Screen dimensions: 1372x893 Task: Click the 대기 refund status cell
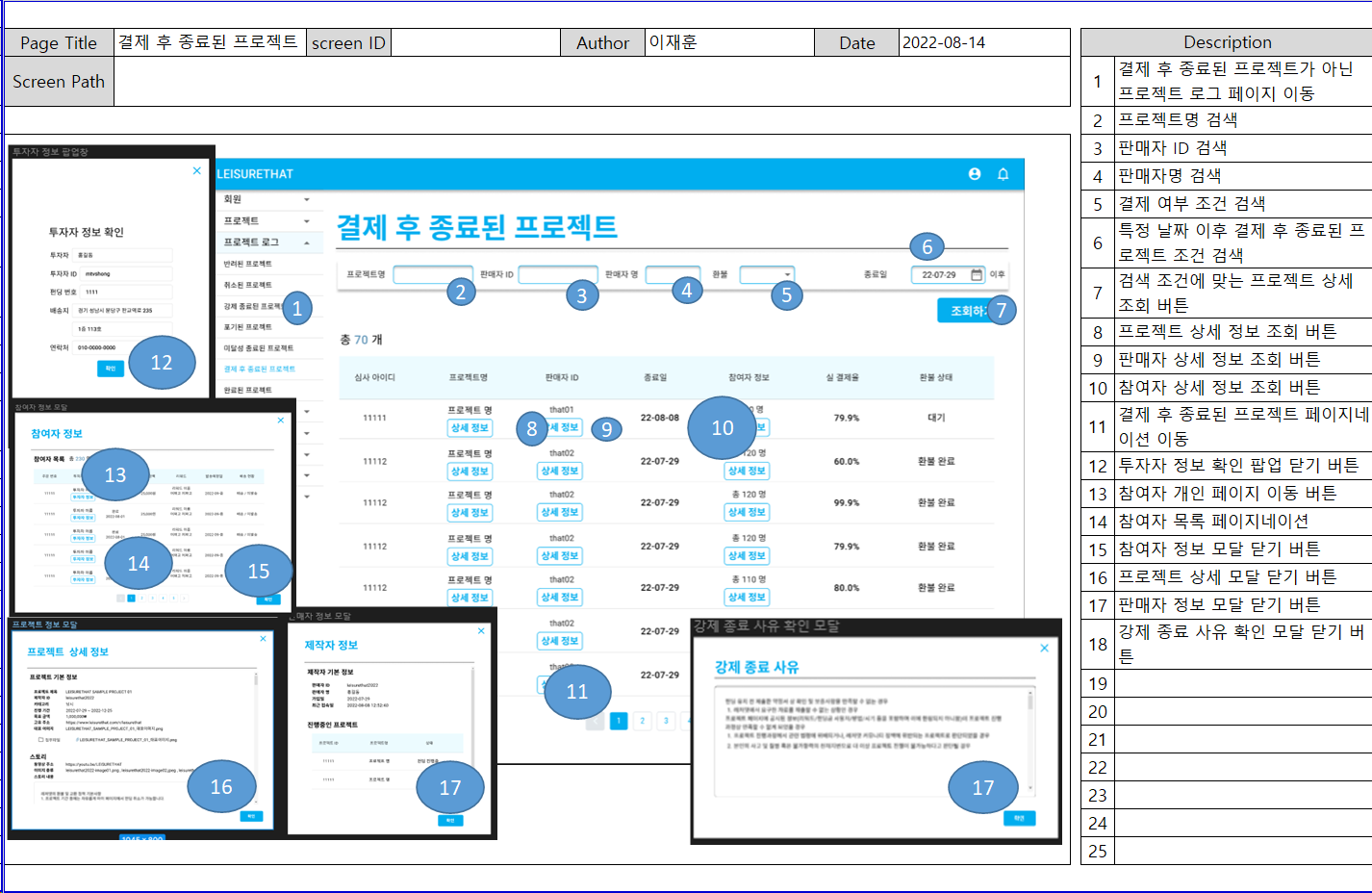pos(936,418)
